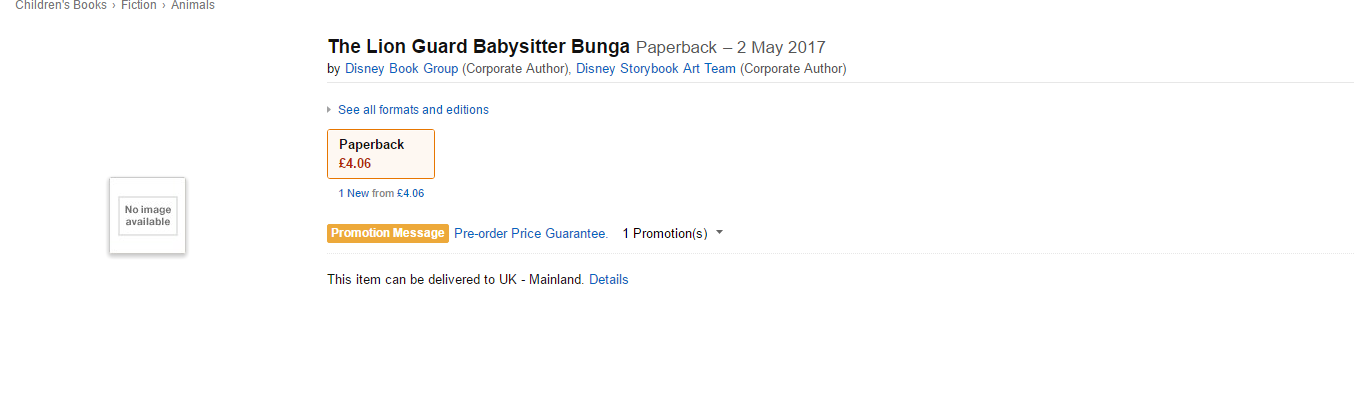Image resolution: width=1354 pixels, height=402 pixels.
Task: Click the No image available thumbnail
Action: tap(148, 216)
